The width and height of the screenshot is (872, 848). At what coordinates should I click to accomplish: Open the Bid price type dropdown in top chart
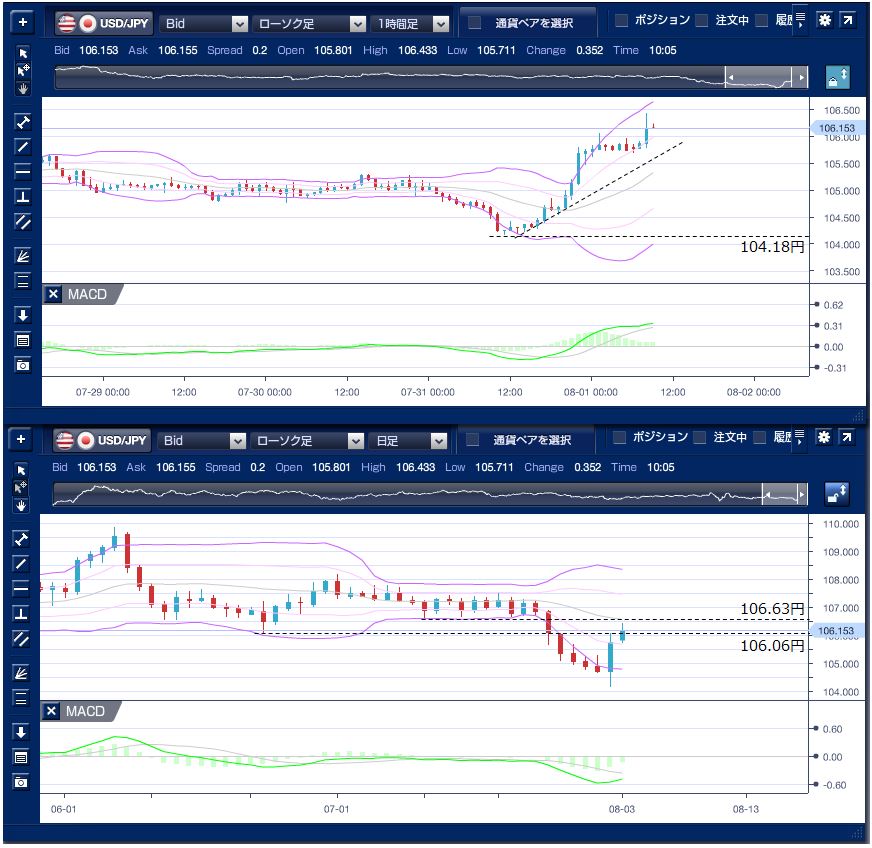(x=204, y=22)
